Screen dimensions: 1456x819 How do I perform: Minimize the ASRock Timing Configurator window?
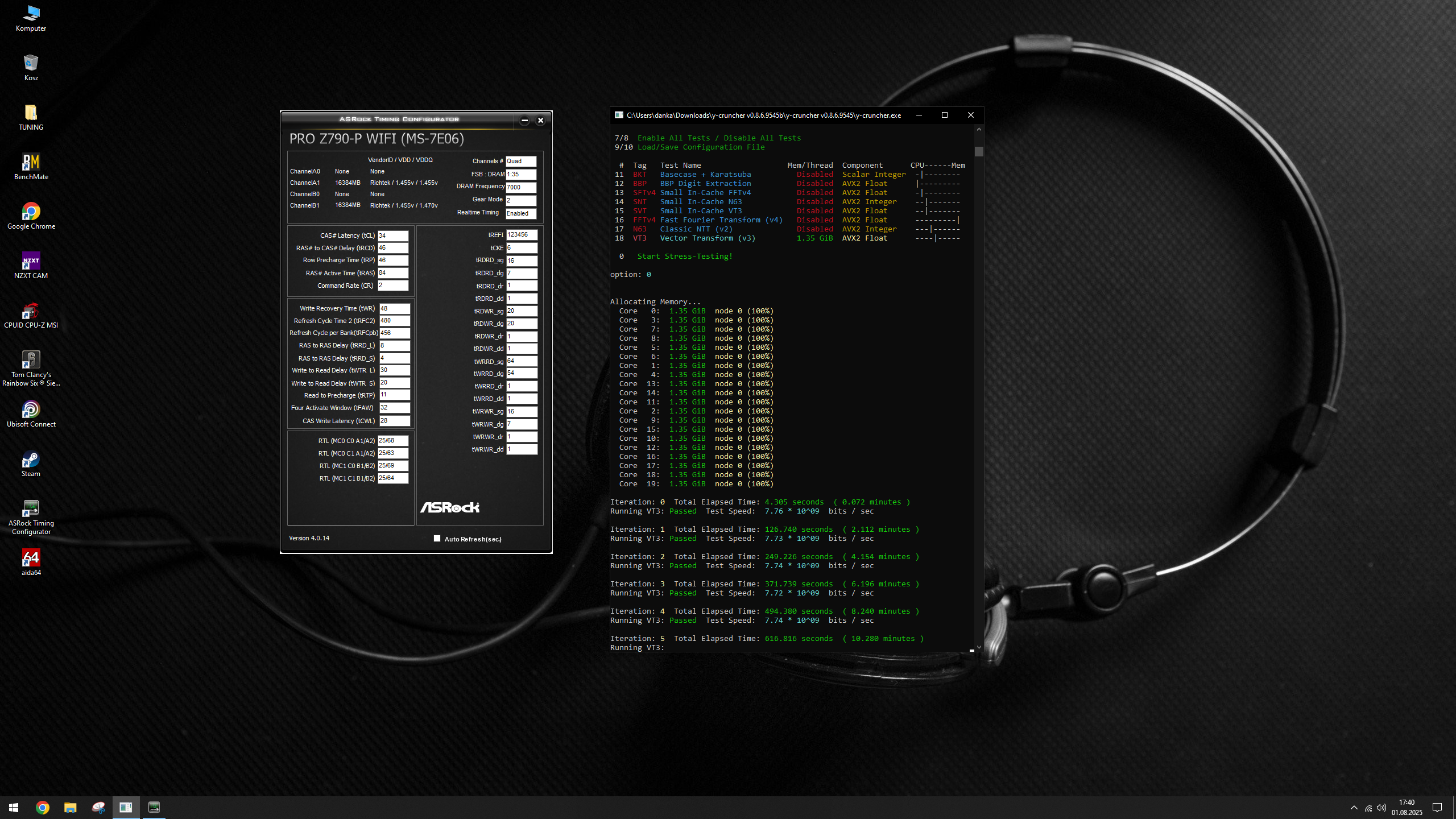pyautogui.click(x=524, y=120)
